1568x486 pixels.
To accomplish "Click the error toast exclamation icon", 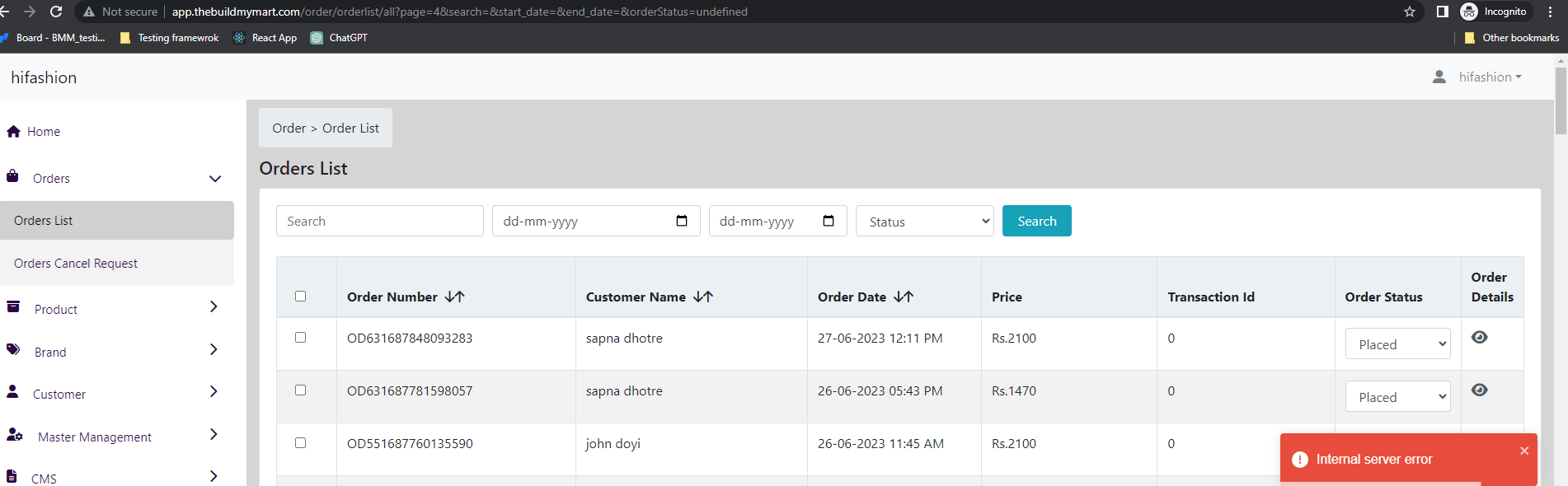I will pos(1300,460).
